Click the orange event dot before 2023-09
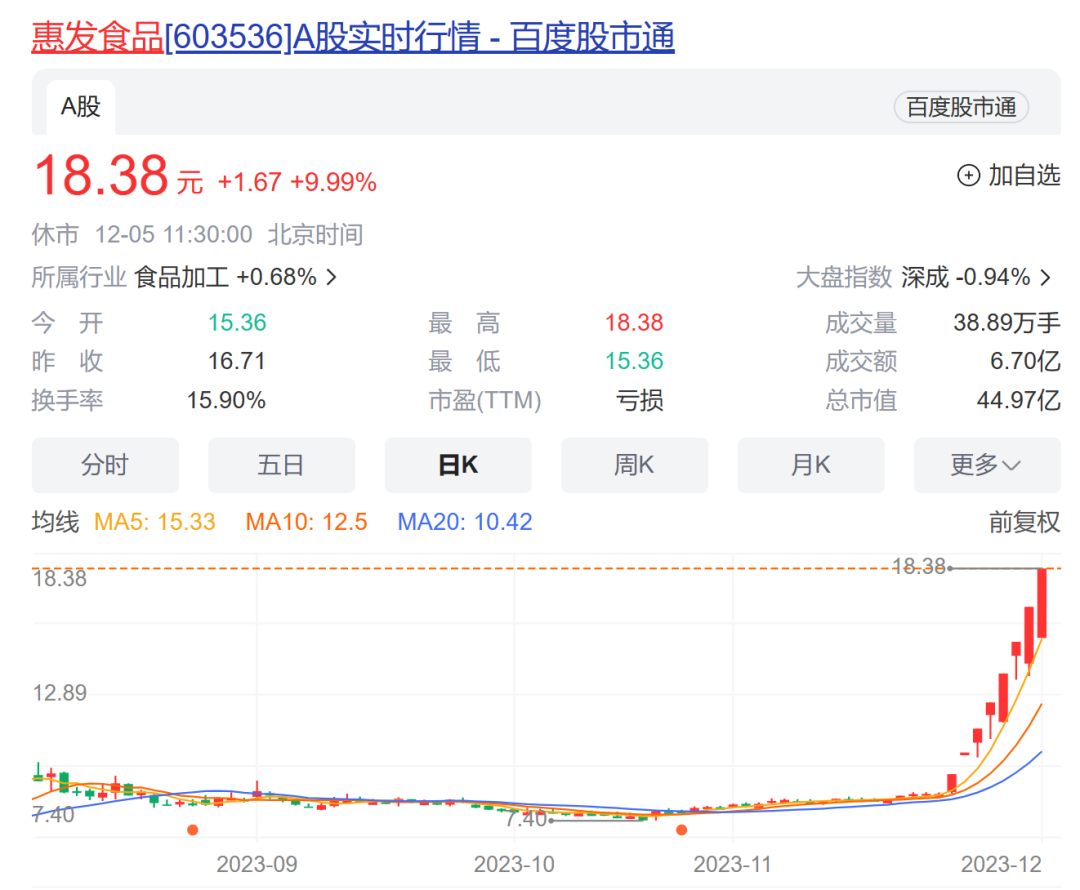1080x890 pixels. click(x=193, y=830)
